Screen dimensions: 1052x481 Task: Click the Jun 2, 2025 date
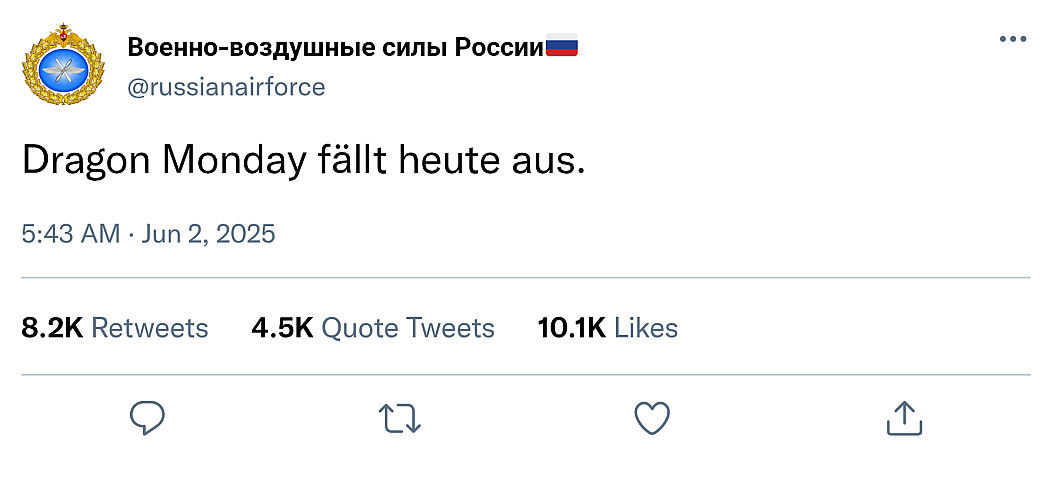click(x=208, y=234)
